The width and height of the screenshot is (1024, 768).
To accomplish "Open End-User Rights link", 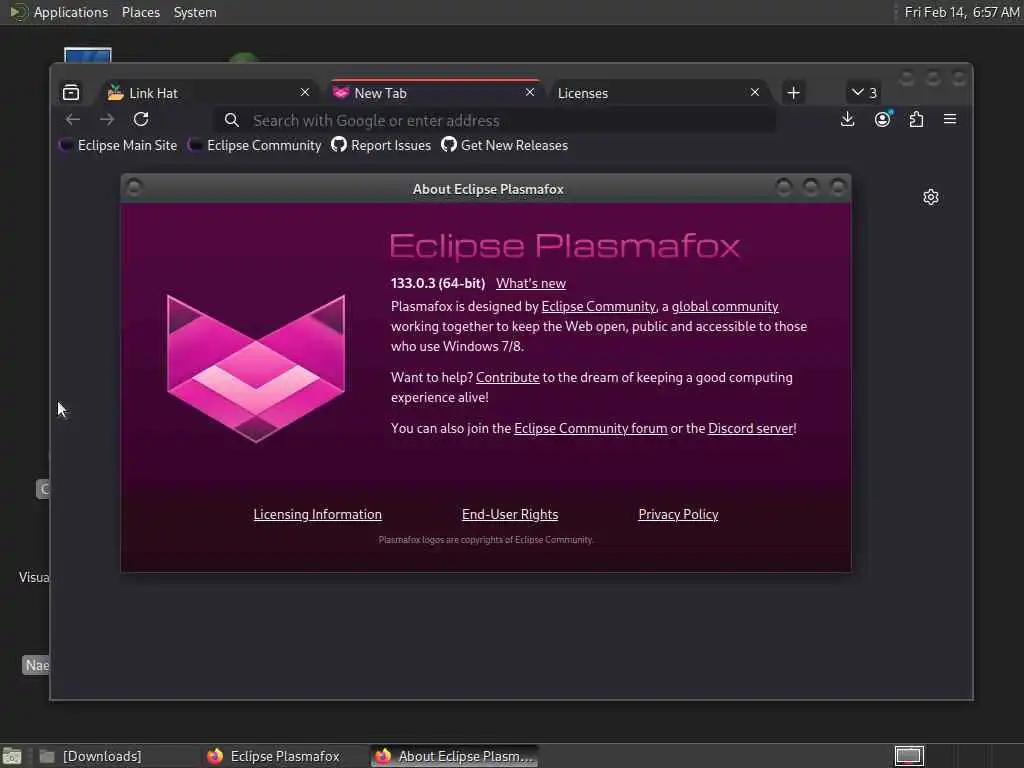I will click(x=510, y=514).
